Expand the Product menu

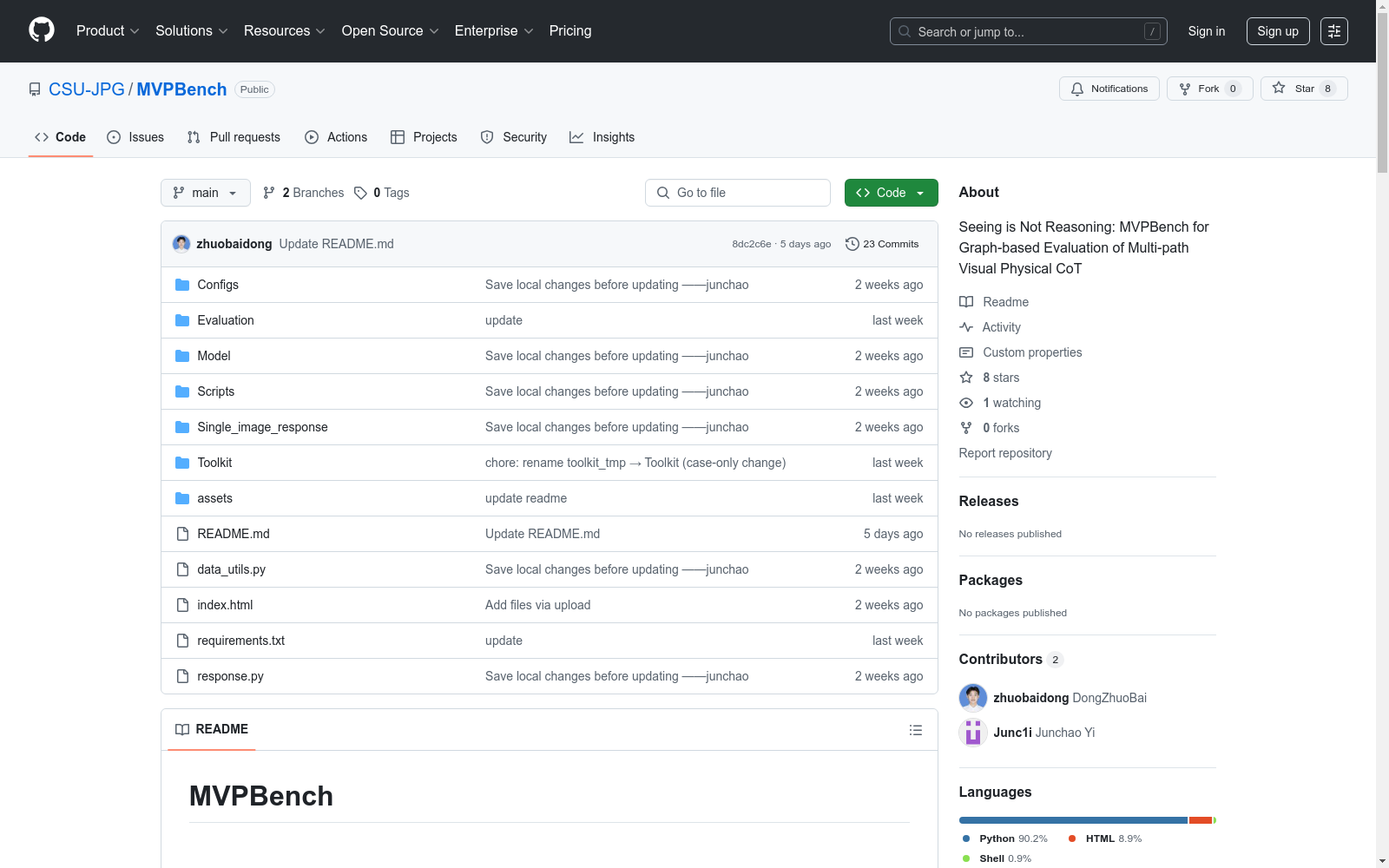click(x=108, y=31)
